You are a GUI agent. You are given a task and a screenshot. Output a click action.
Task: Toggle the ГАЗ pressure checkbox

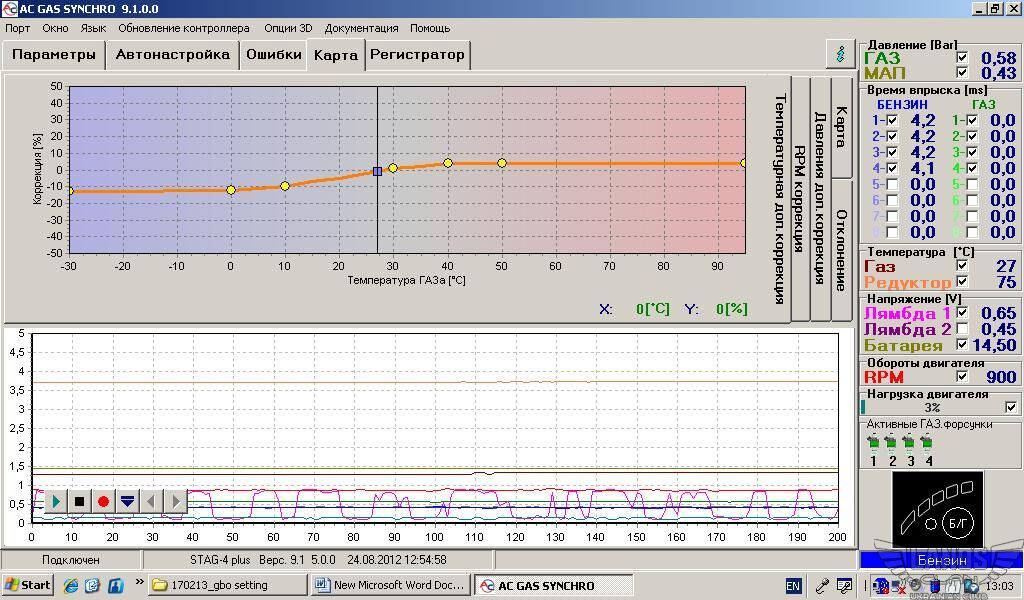tap(962, 58)
